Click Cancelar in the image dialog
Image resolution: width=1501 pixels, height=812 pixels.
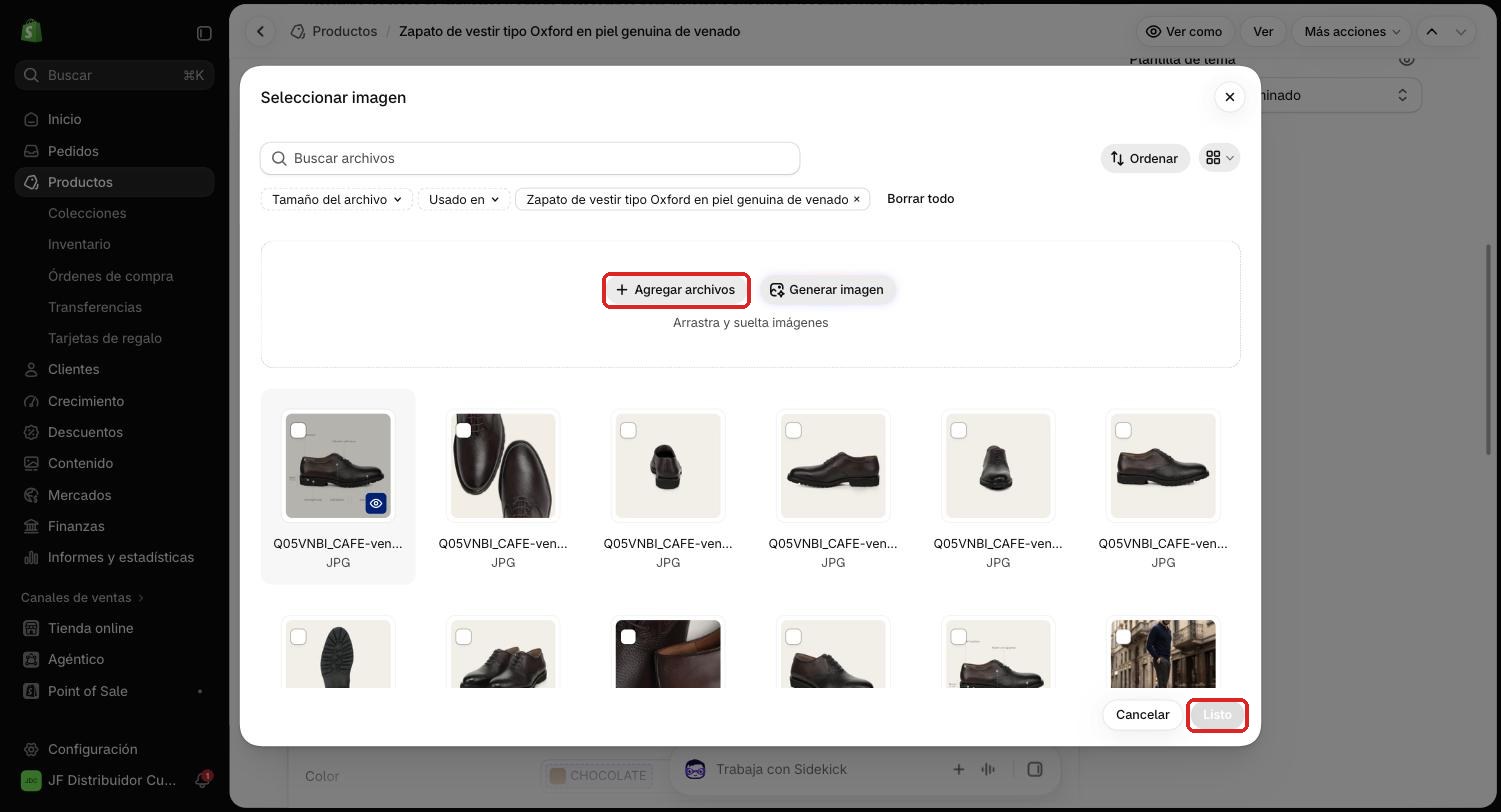(x=1142, y=714)
